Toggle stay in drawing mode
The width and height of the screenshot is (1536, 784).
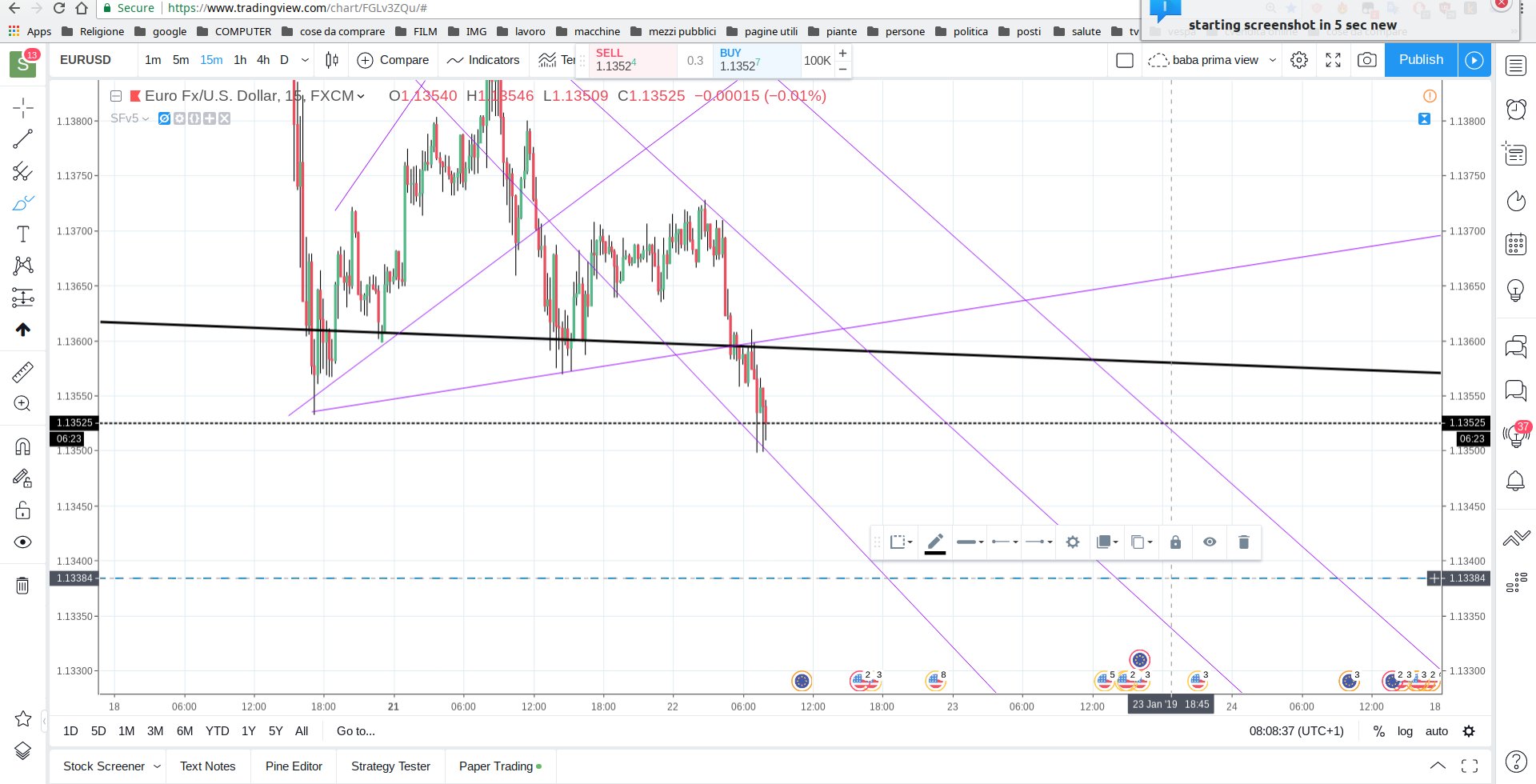coord(23,478)
